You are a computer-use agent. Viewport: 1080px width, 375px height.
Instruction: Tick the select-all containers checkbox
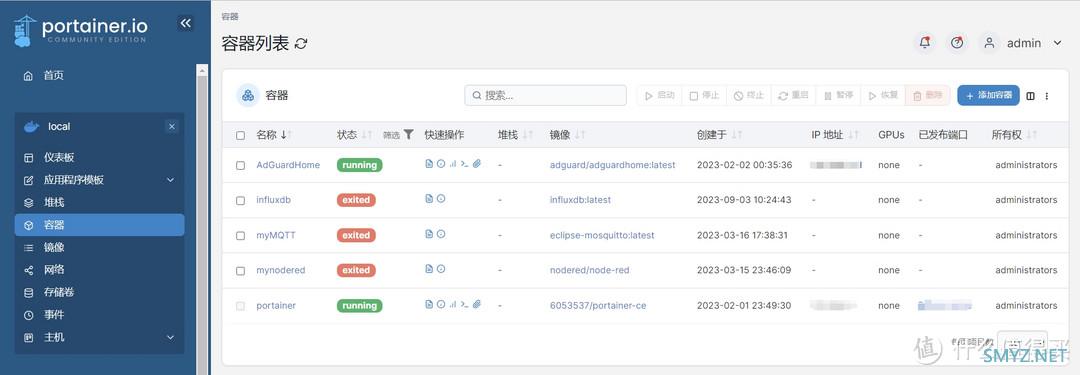point(240,135)
